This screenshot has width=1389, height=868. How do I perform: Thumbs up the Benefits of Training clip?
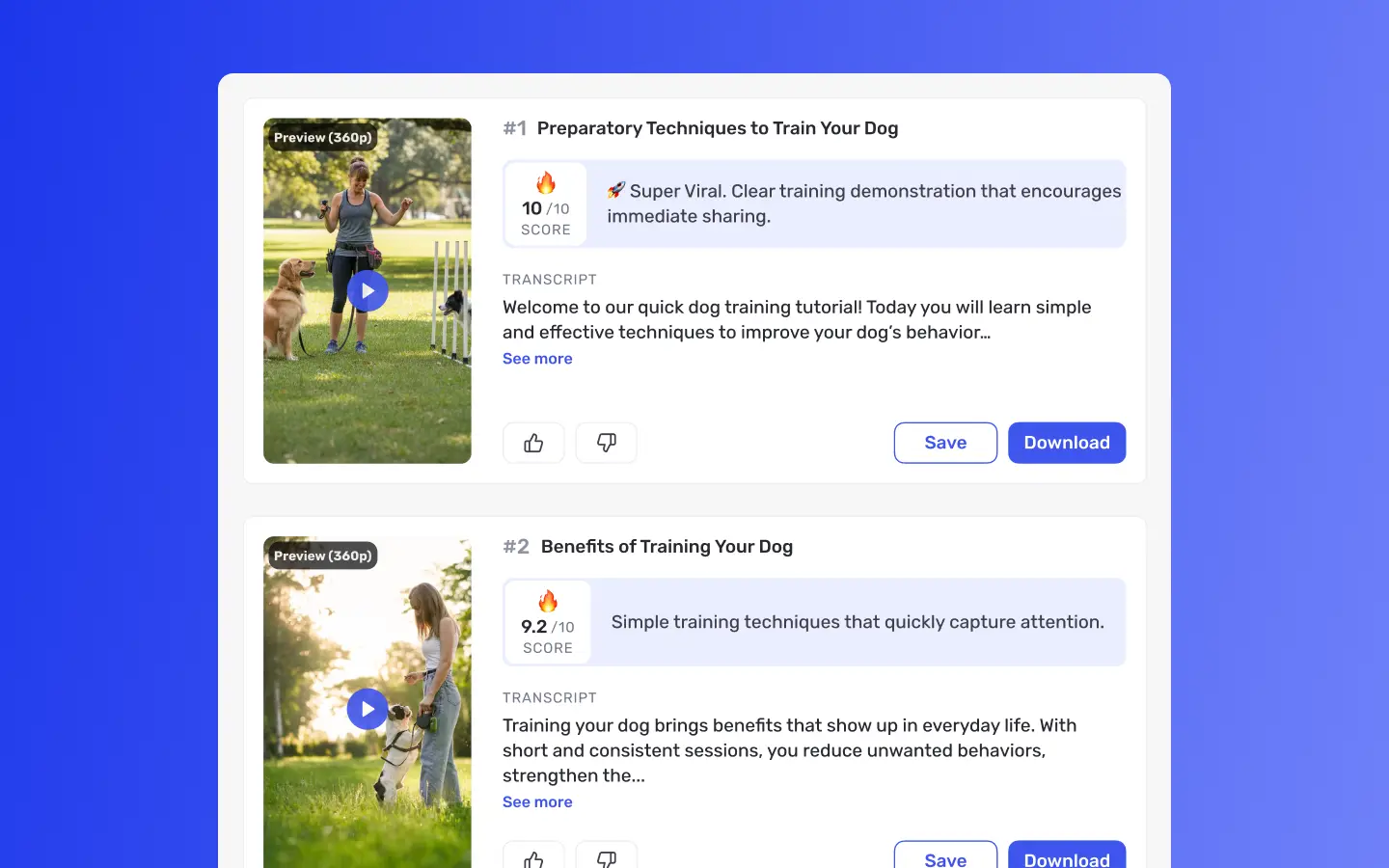[x=533, y=854]
